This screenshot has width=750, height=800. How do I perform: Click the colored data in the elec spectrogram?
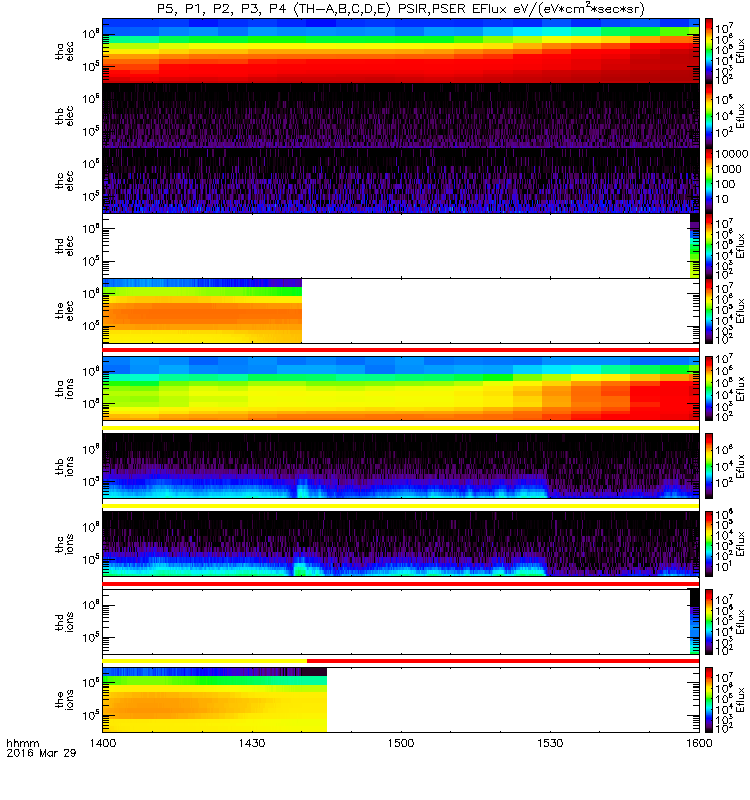(202, 310)
